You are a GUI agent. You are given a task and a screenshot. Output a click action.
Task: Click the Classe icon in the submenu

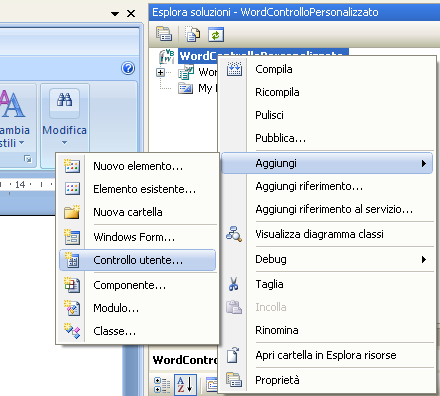point(72,331)
